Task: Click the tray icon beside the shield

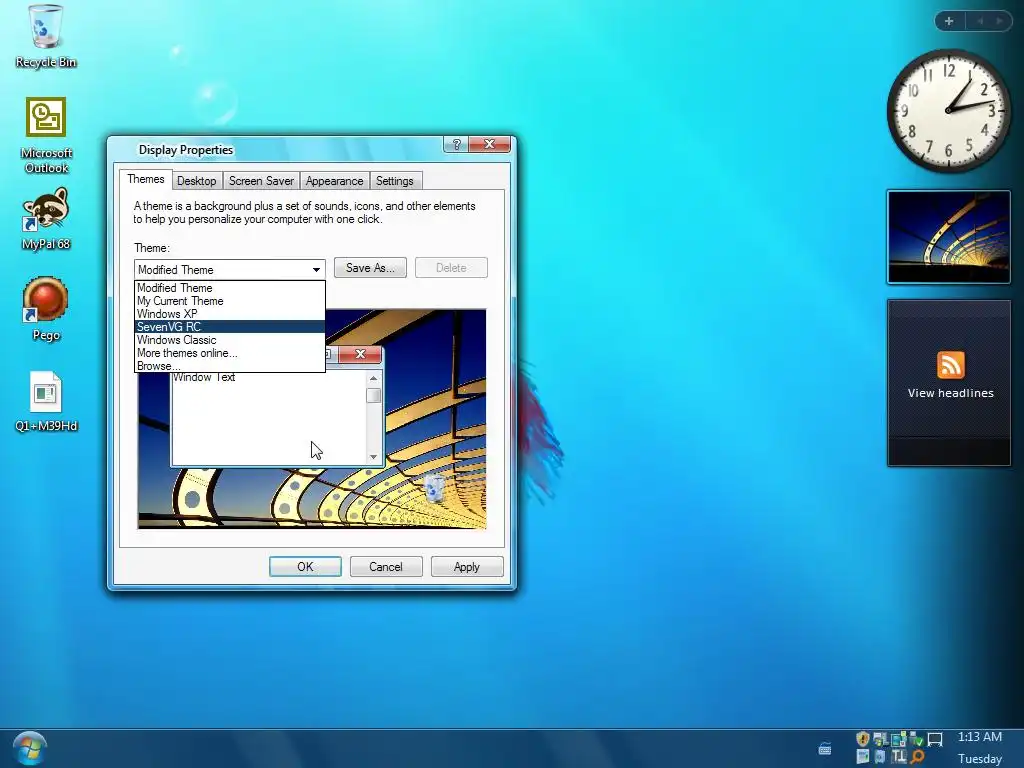Action: [881, 739]
